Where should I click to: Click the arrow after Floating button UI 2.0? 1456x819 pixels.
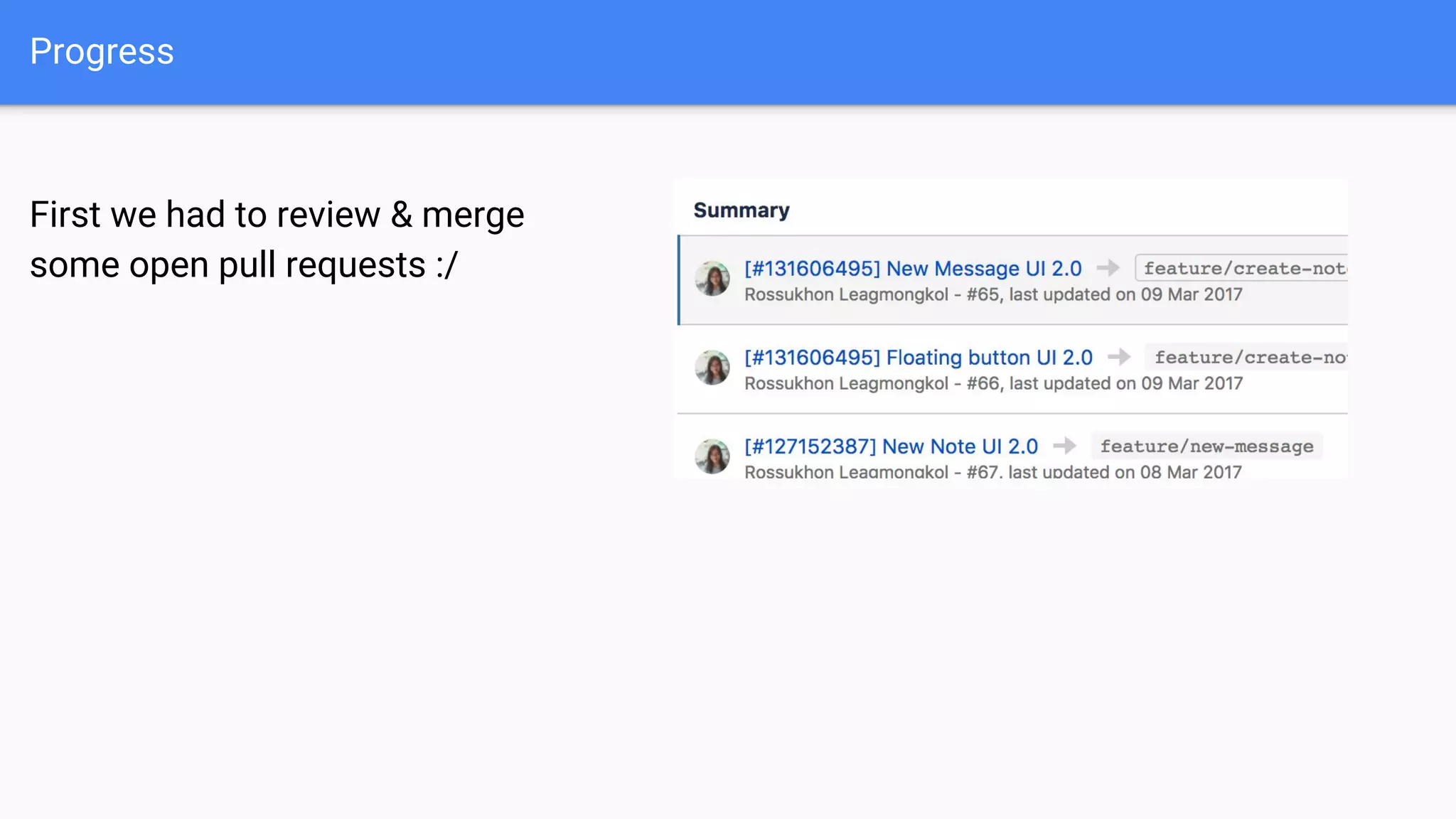[x=1120, y=357]
